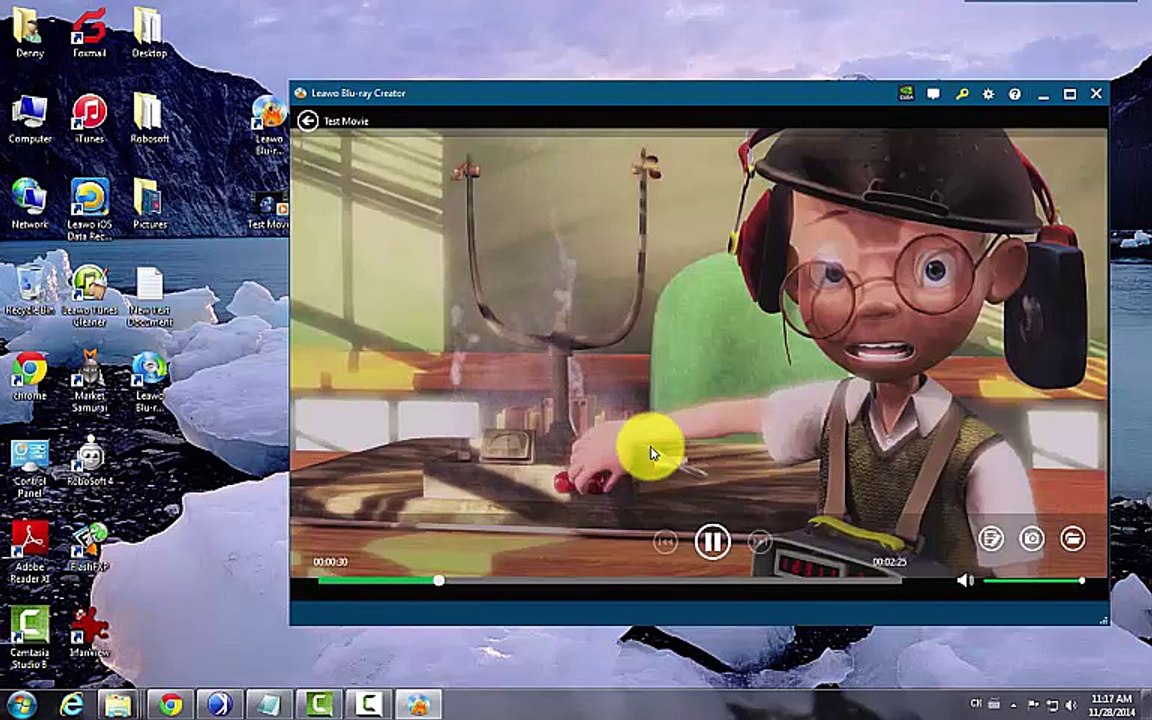Click the Leawo Blu-ray Creator title logo
The width and height of the screenshot is (1152, 720).
pyautogui.click(x=300, y=93)
